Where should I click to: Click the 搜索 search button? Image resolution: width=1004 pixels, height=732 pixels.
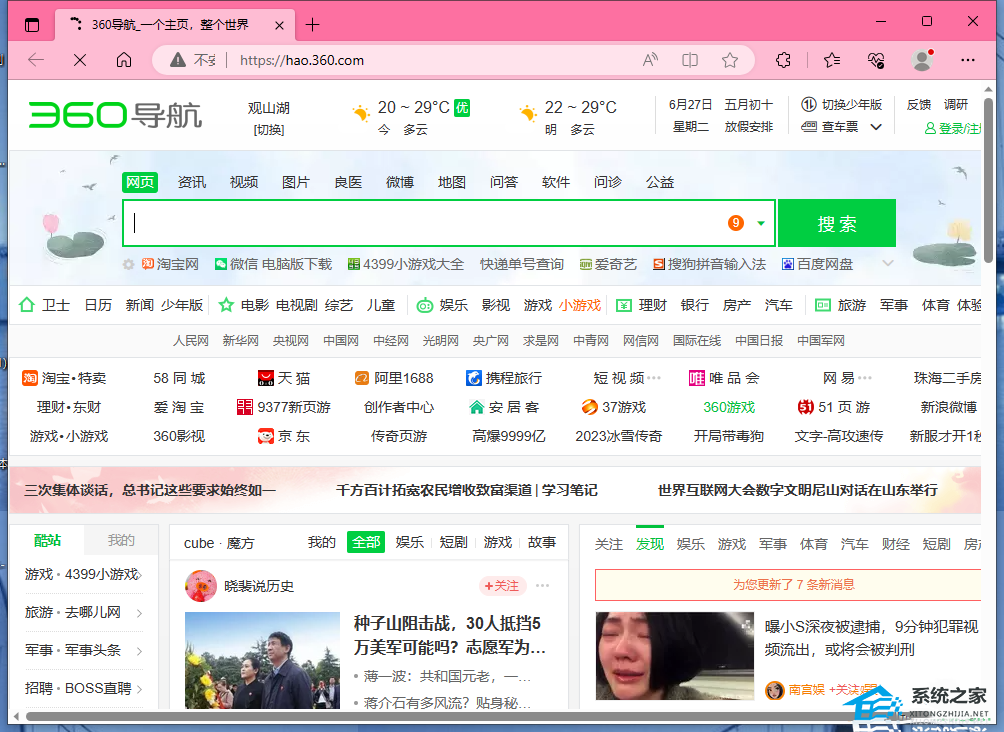pyautogui.click(x=837, y=224)
